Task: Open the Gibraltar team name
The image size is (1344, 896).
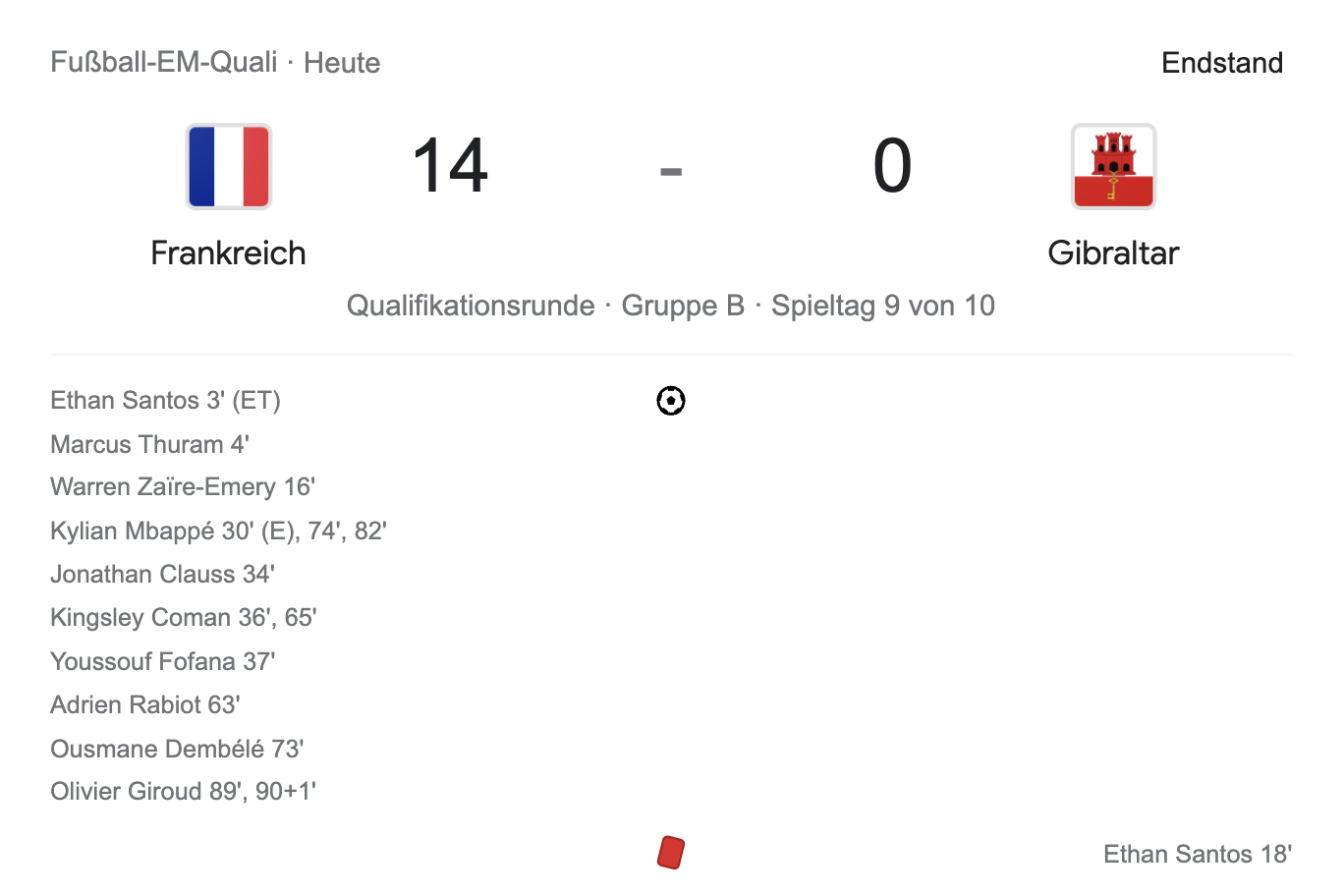Action: [x=1113, y=253]
